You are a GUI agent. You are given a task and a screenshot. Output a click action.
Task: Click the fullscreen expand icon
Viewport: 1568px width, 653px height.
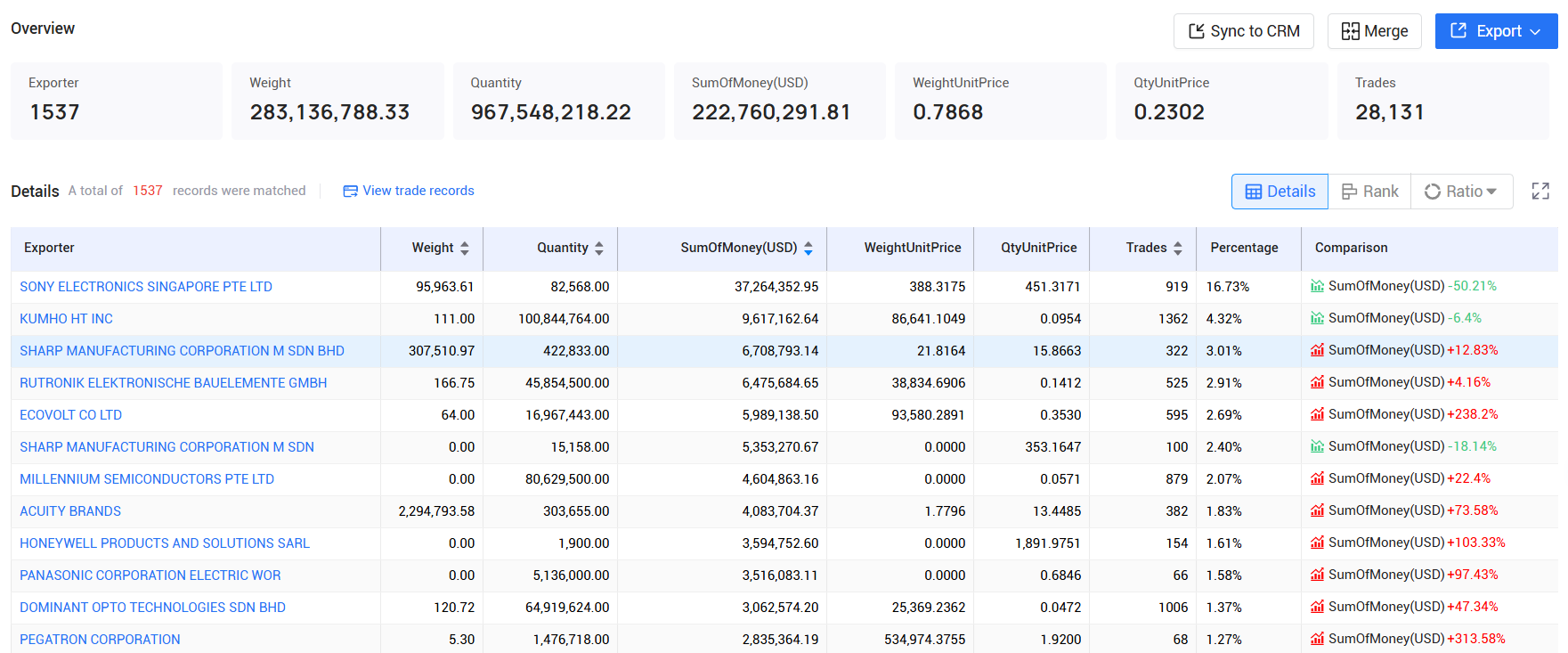click(1540, 192)
